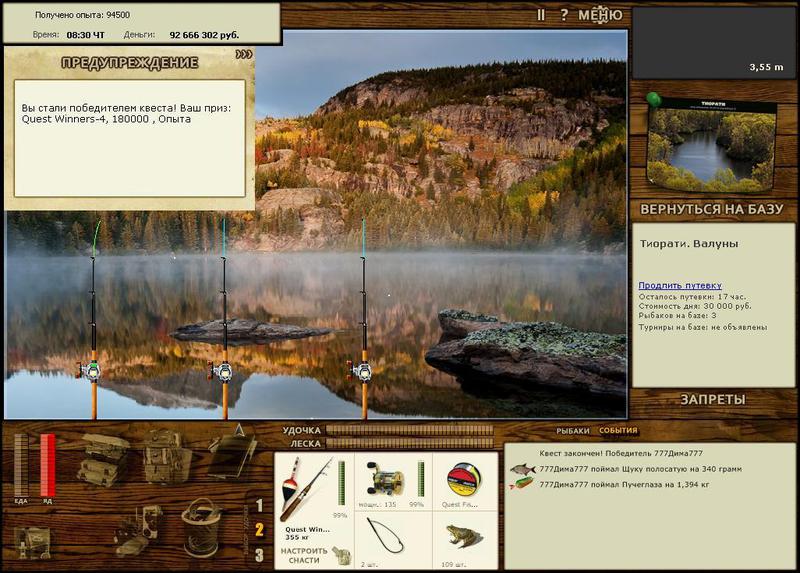This screenshot has height=573, width=800.
Task: Click the green rod durability bar
Action: pos(341,483)
